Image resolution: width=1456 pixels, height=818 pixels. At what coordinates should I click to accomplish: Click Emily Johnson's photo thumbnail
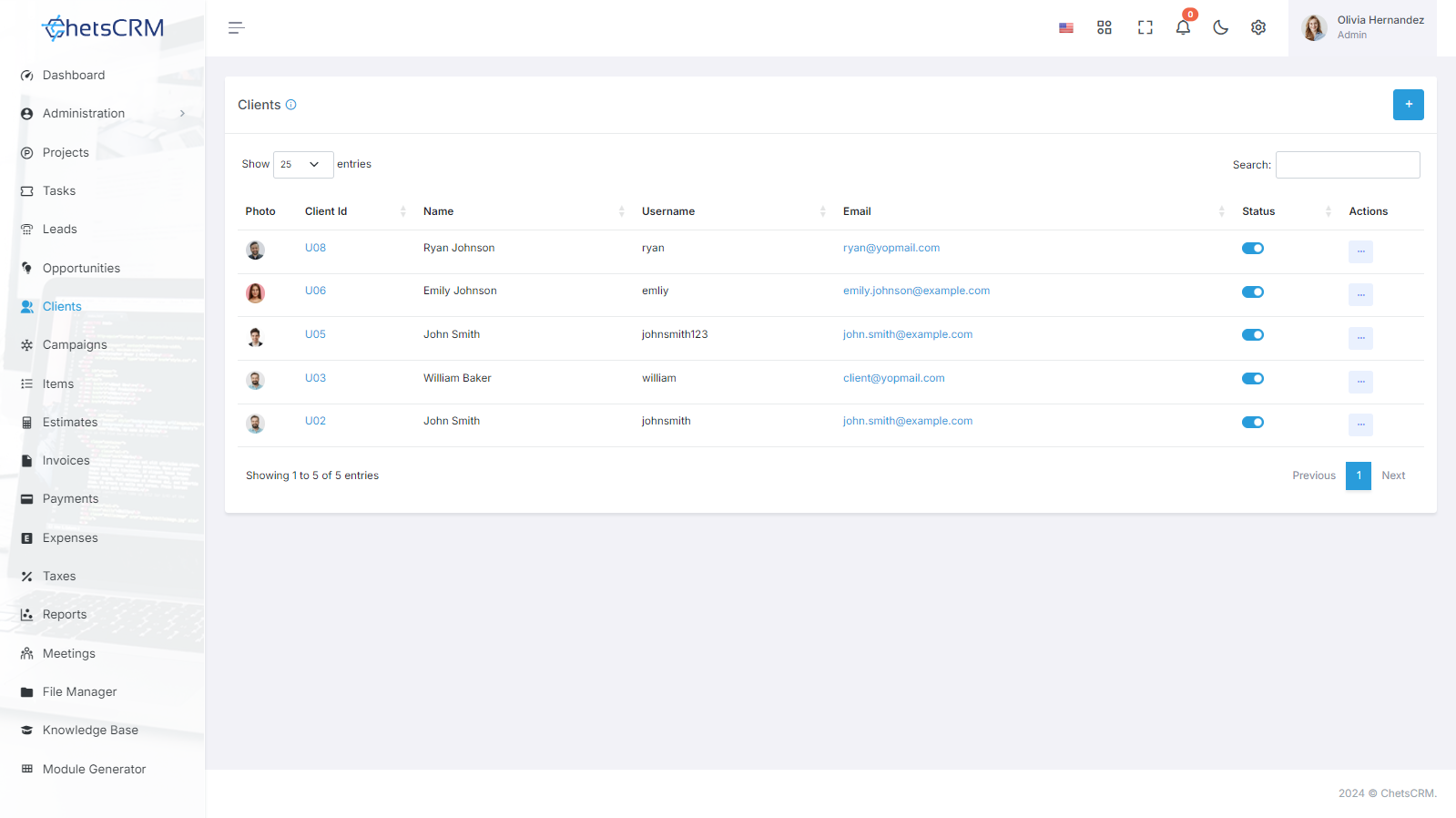click(x=256, y=292)
